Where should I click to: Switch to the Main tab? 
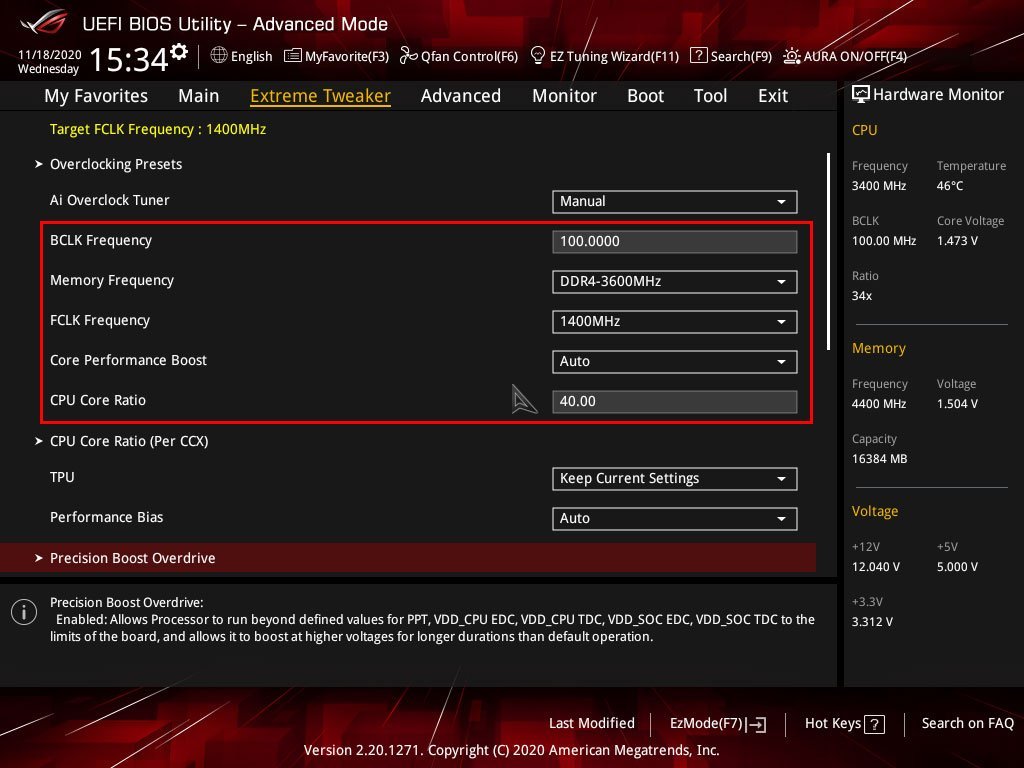click(199, 96)
